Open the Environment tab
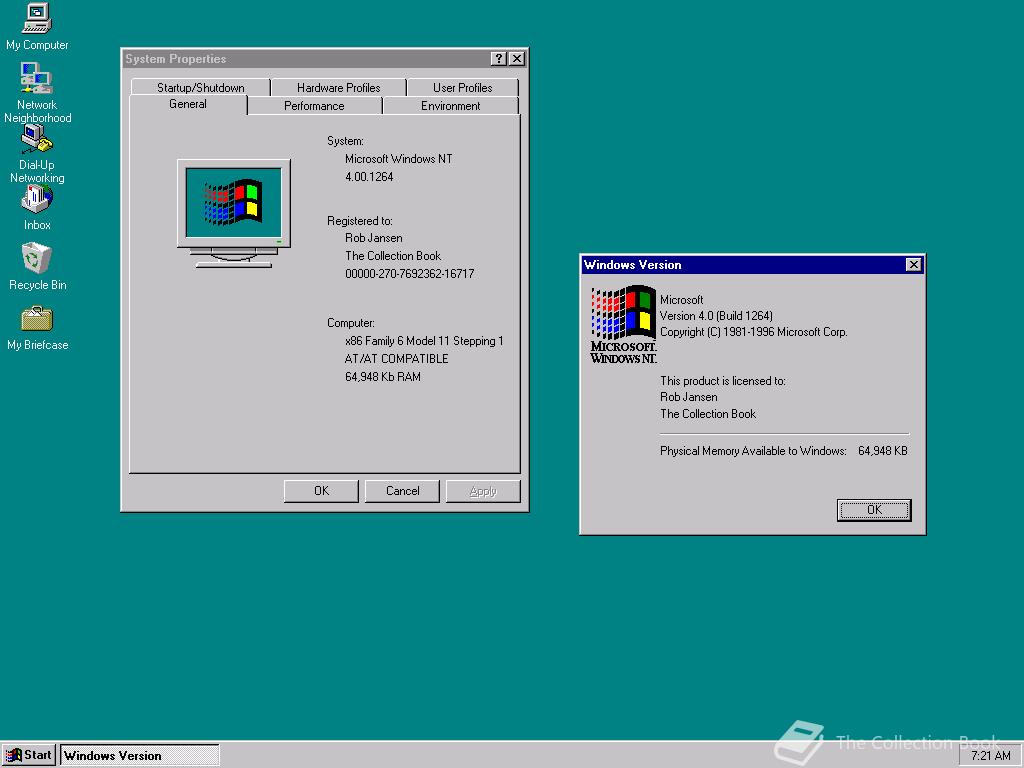 point(450,106)
